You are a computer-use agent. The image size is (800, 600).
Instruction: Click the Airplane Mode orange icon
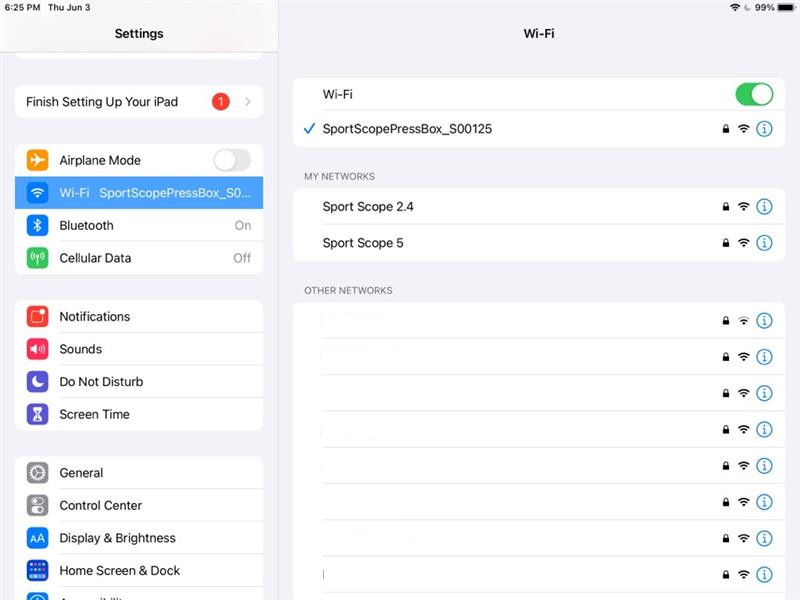tap(37, 160)
